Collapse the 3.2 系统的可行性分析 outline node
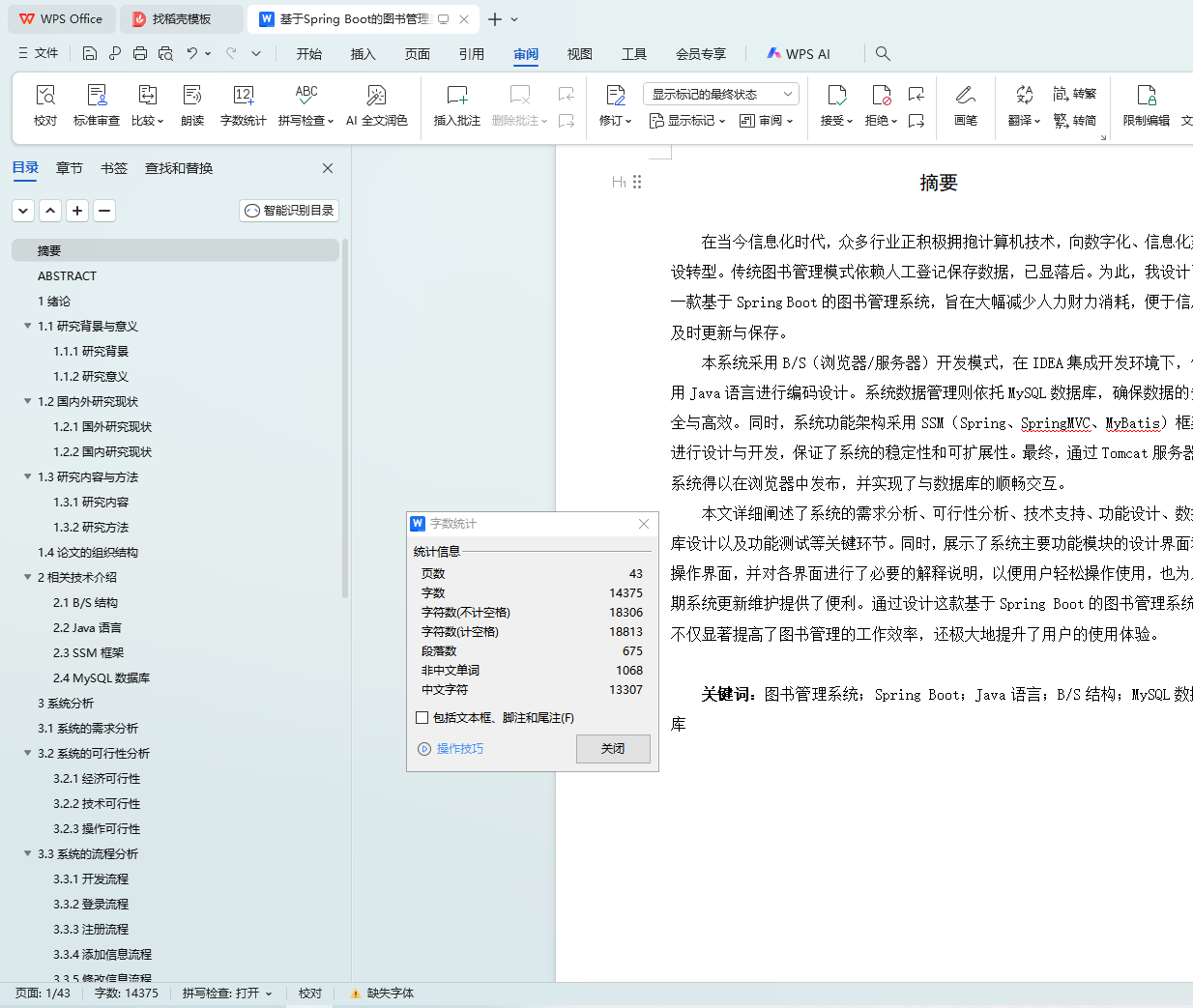Image resolution: width=1193 pixels, height=1008 pixels. coord(28,753)
